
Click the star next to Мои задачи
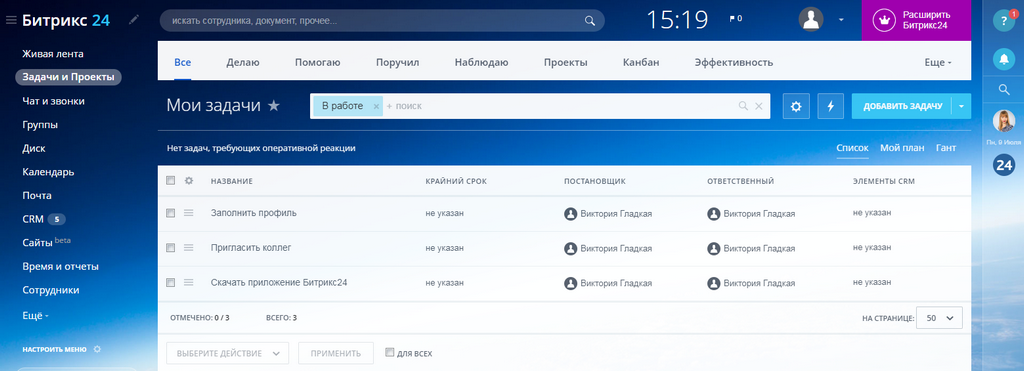pyautogui.click(x=274, y=105)
